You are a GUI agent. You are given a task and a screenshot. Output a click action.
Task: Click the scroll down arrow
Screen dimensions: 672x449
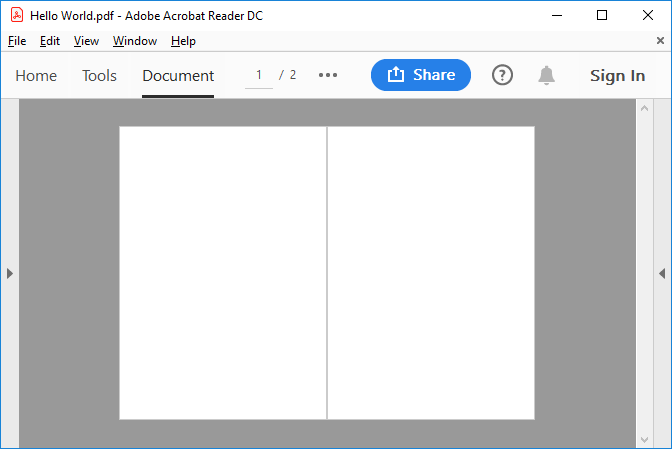click(644, 439)
